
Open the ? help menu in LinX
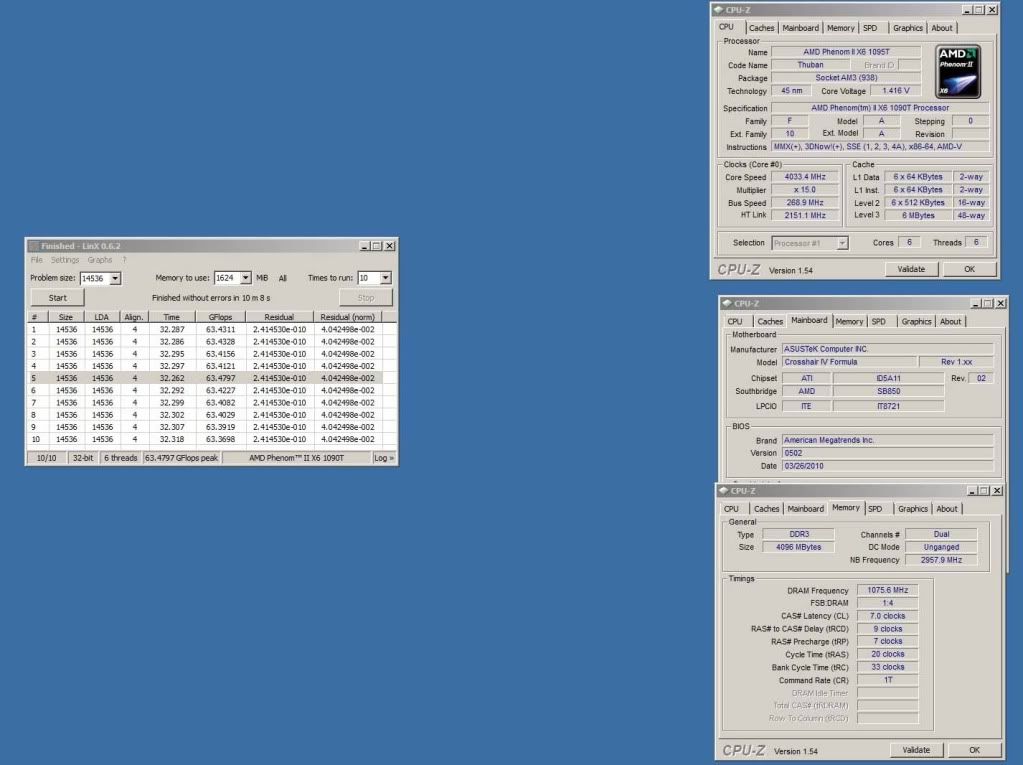124,260
